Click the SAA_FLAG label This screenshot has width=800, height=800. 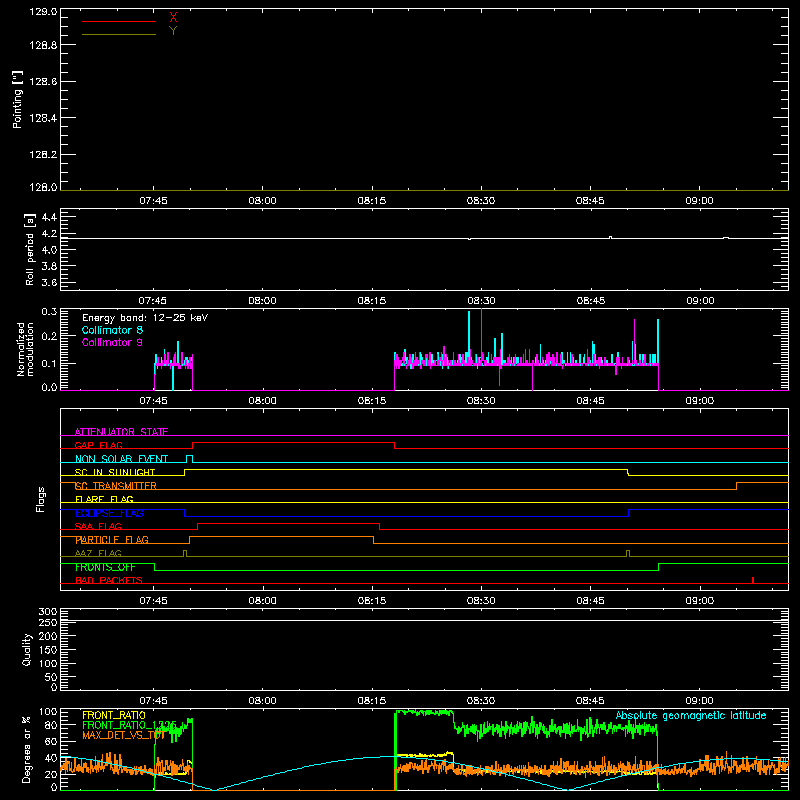point(98,526)
